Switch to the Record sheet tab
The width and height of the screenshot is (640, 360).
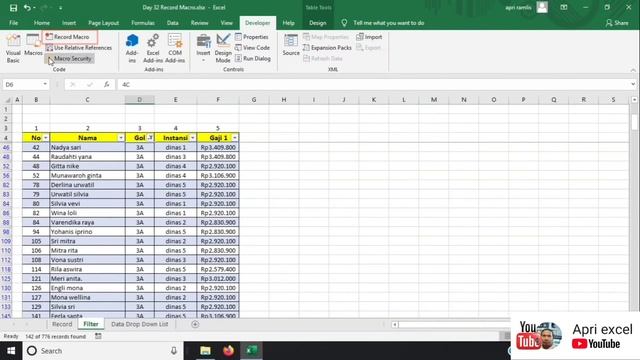pyautogui.click(x=62, y=324)
